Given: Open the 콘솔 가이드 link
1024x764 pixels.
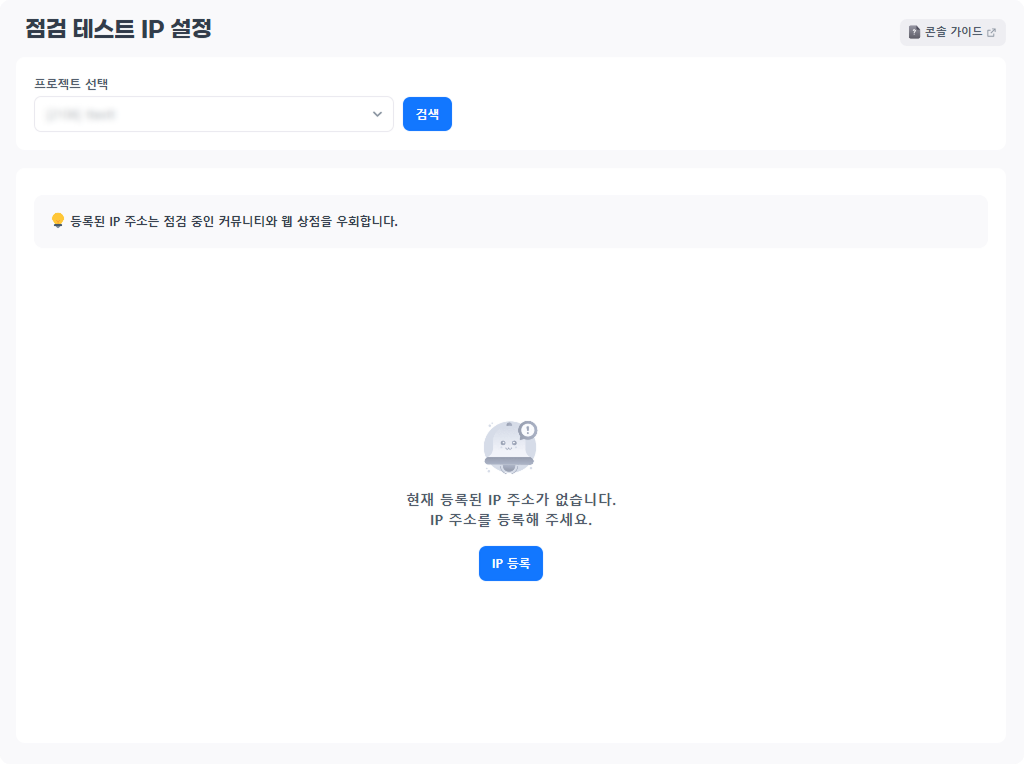Looking at the screenshot, I should 953,32.
